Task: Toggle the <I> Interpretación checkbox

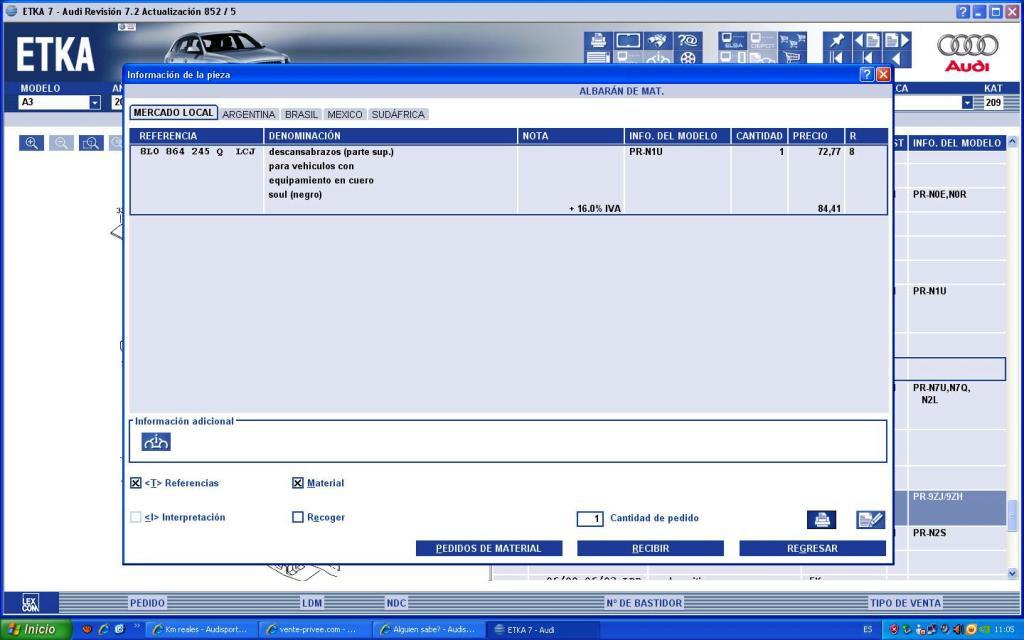Action: click(x=135, y=517)
